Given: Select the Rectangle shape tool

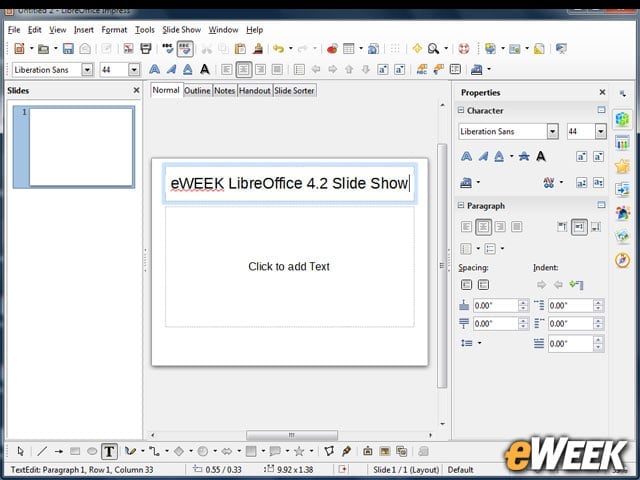Looking at the screenshot, I should tap(75, 451).
